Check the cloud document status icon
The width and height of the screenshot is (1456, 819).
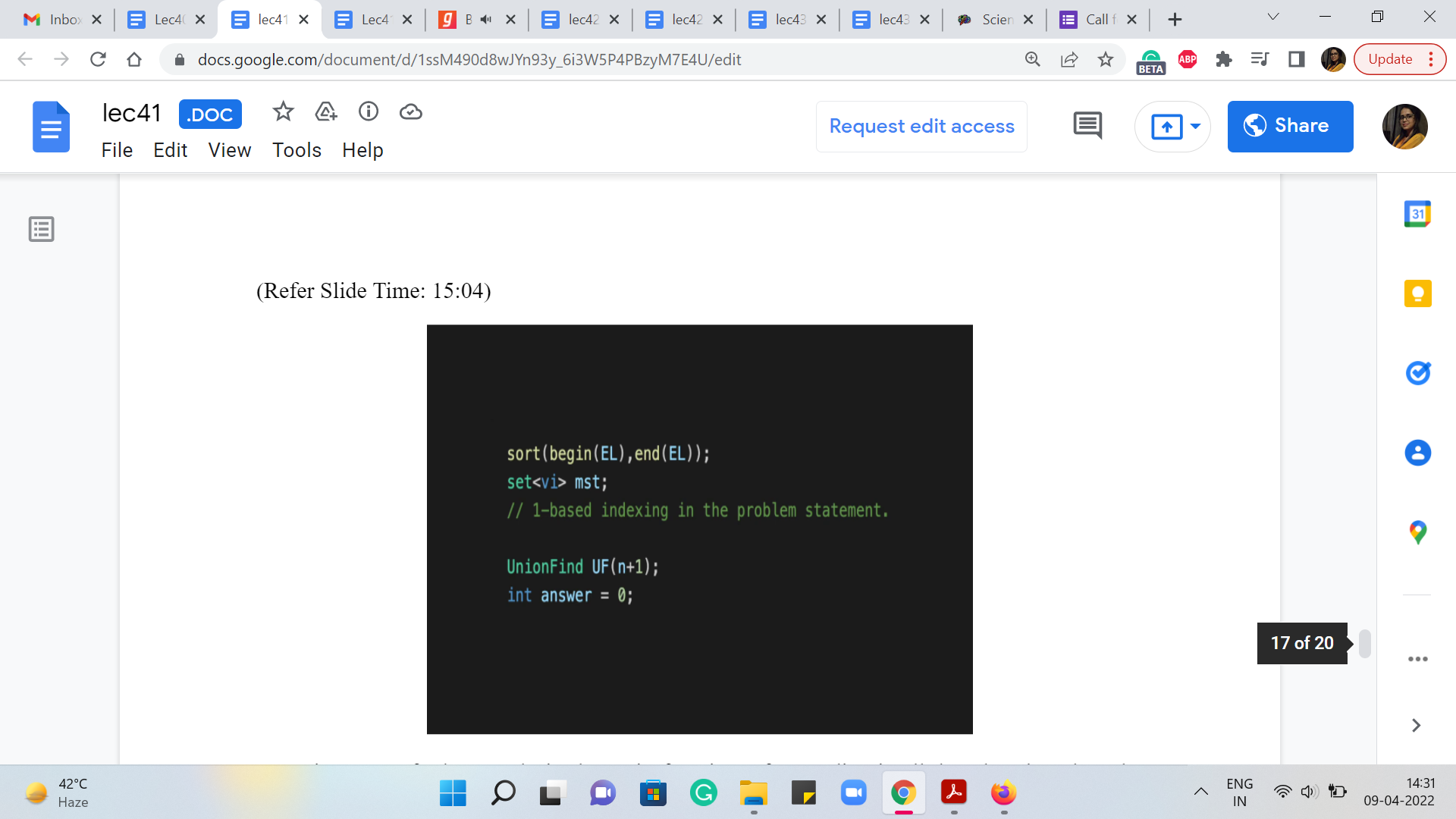coord(410,112)
